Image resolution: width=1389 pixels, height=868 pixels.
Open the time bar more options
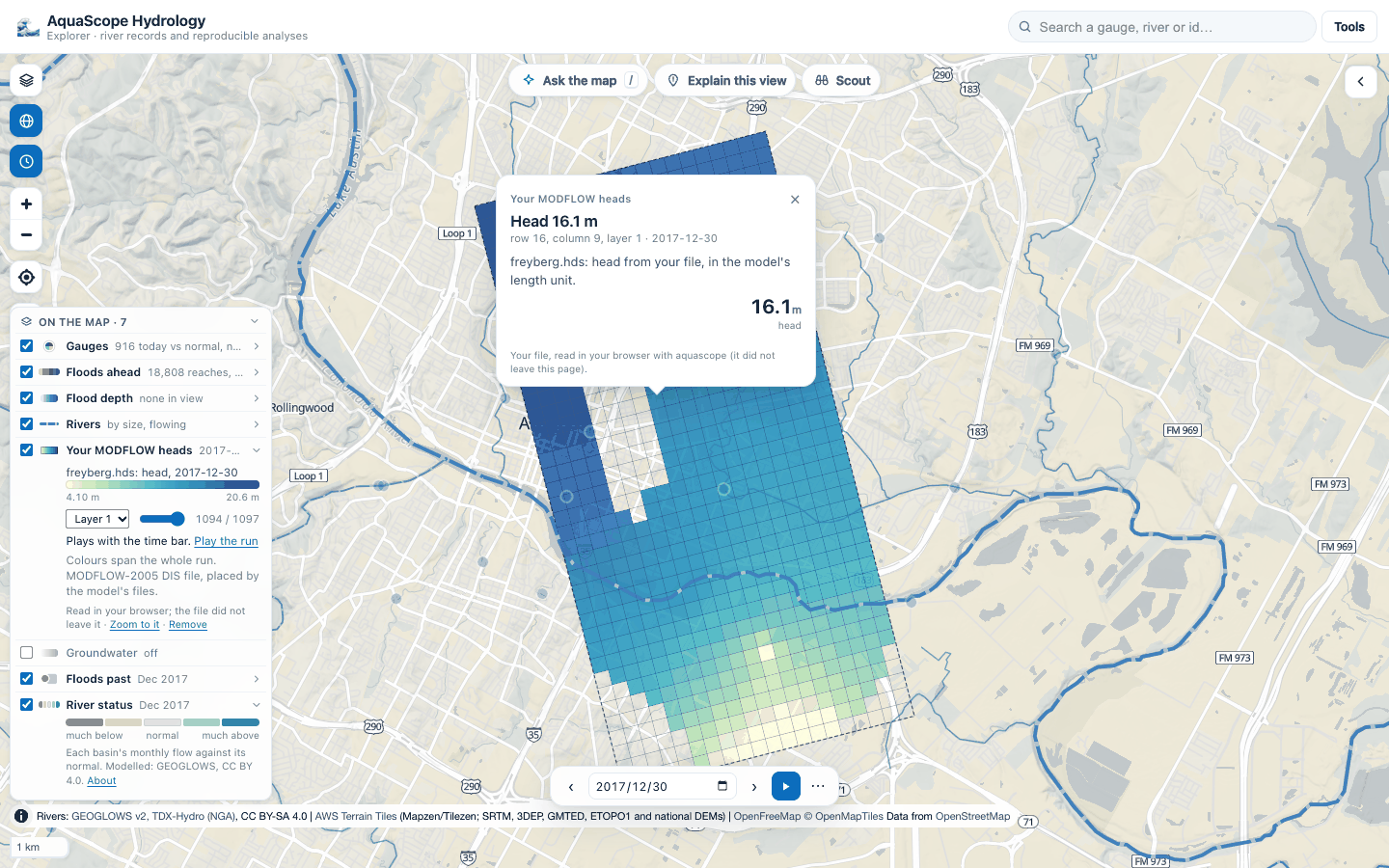(x=818, y=787)
